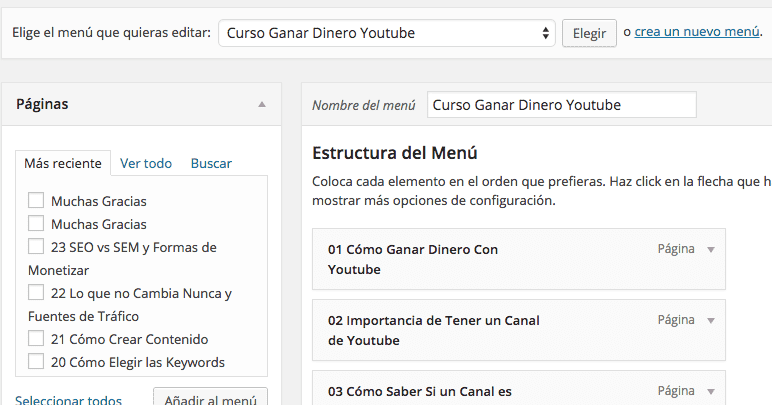Screen dimensions: 772x405
Task: Enable the 20 Cómo Elegir las Keywords checkbox
Action: (35, 362)
